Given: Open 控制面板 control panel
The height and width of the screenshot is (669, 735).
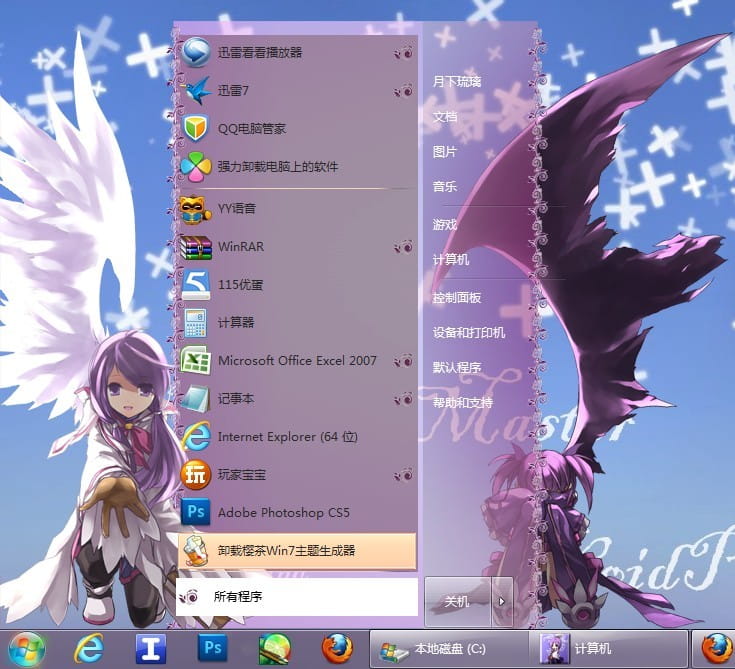Looking at the screenshot, I should tap(457, 297).
